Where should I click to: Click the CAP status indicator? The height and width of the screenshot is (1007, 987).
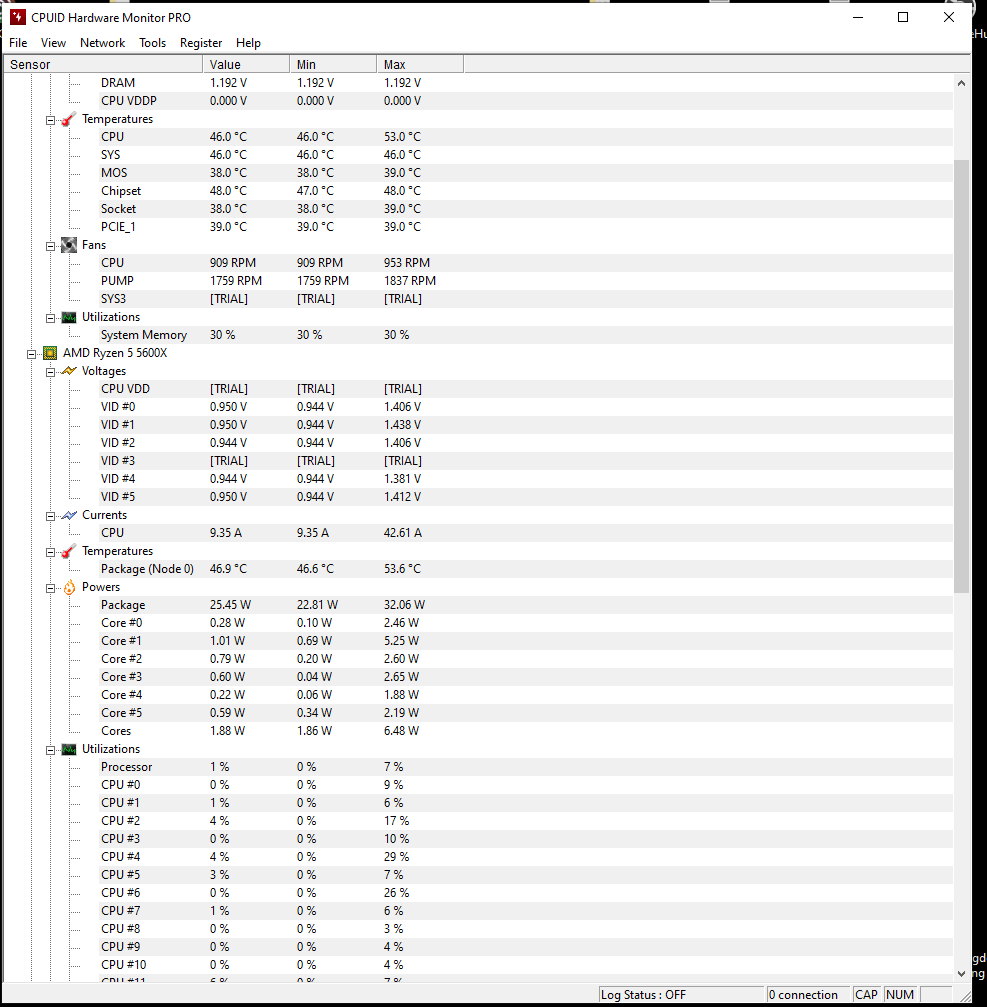point(866,995)
